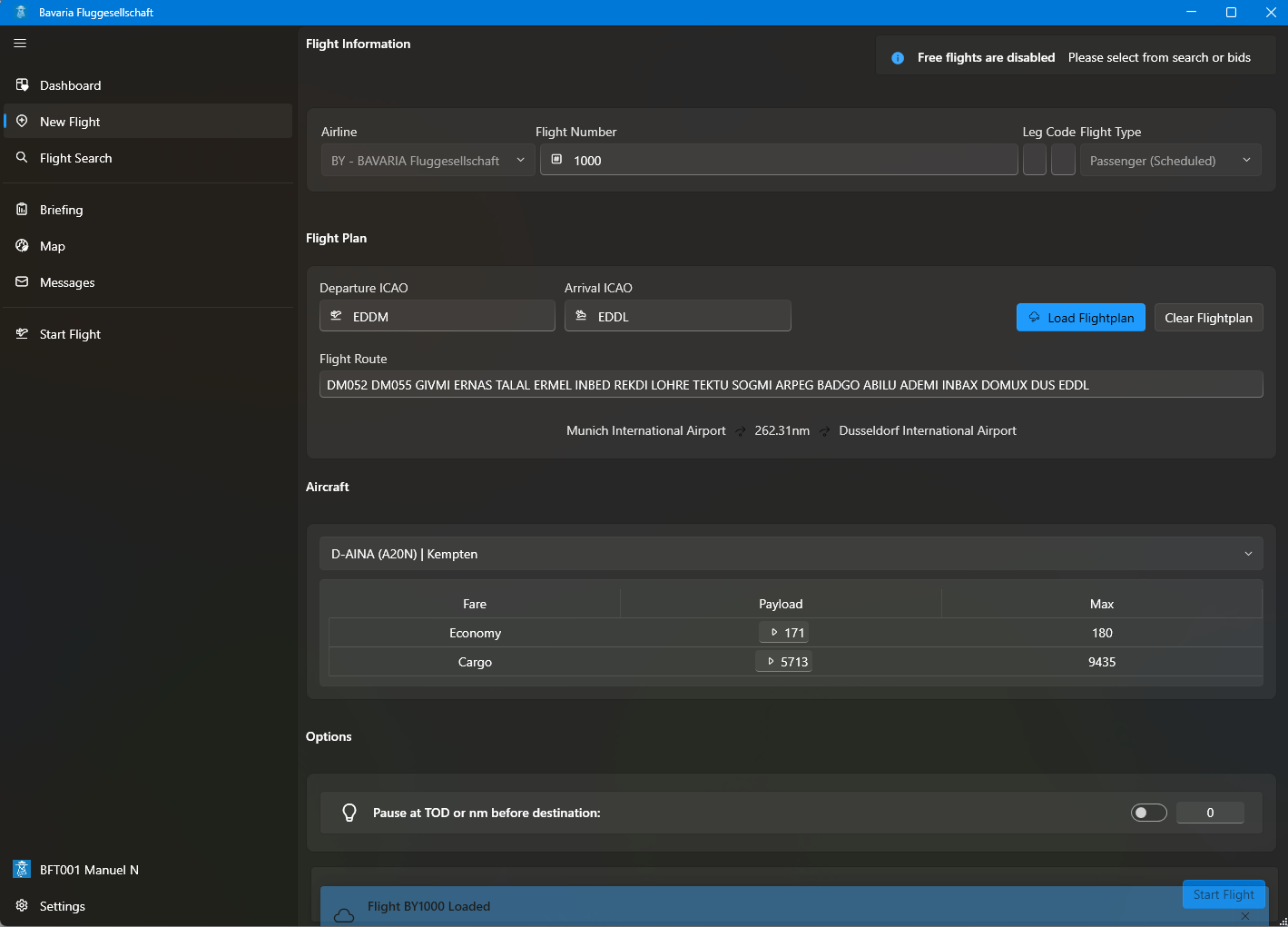Click the Flight Number field

(x=779, y=160)
